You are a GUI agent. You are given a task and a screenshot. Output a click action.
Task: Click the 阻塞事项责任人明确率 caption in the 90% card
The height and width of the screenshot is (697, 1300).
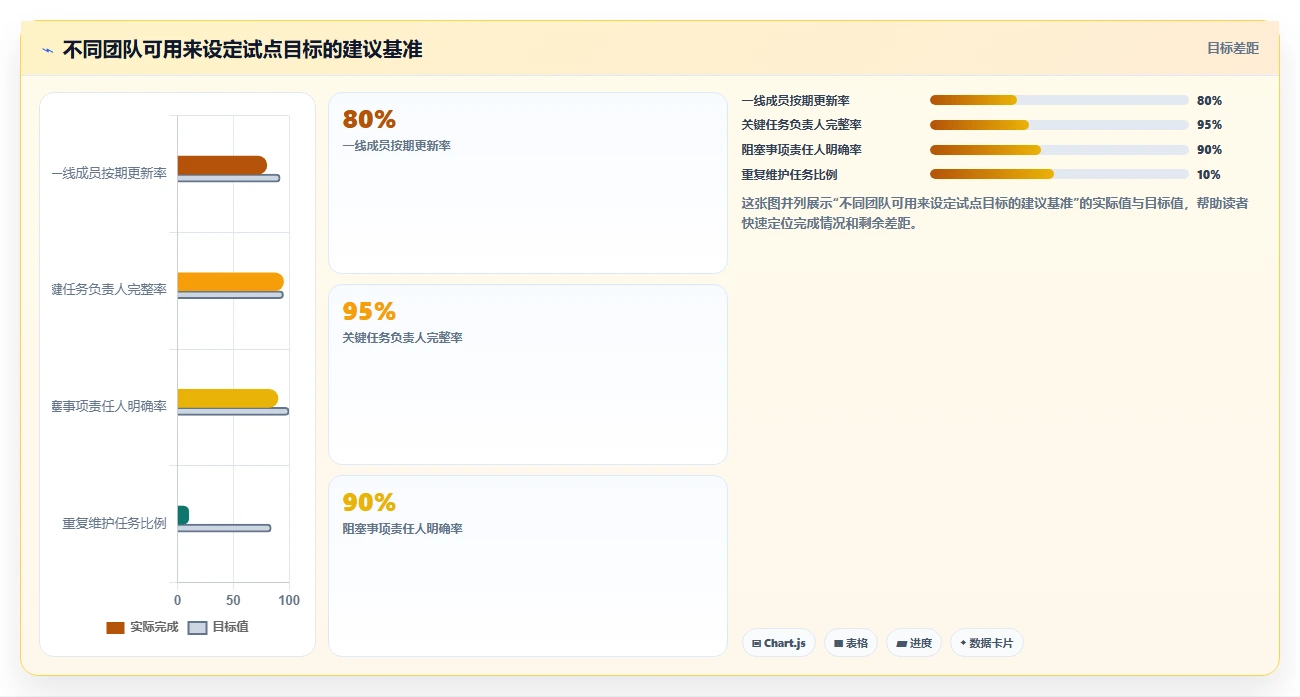point(403,529)
